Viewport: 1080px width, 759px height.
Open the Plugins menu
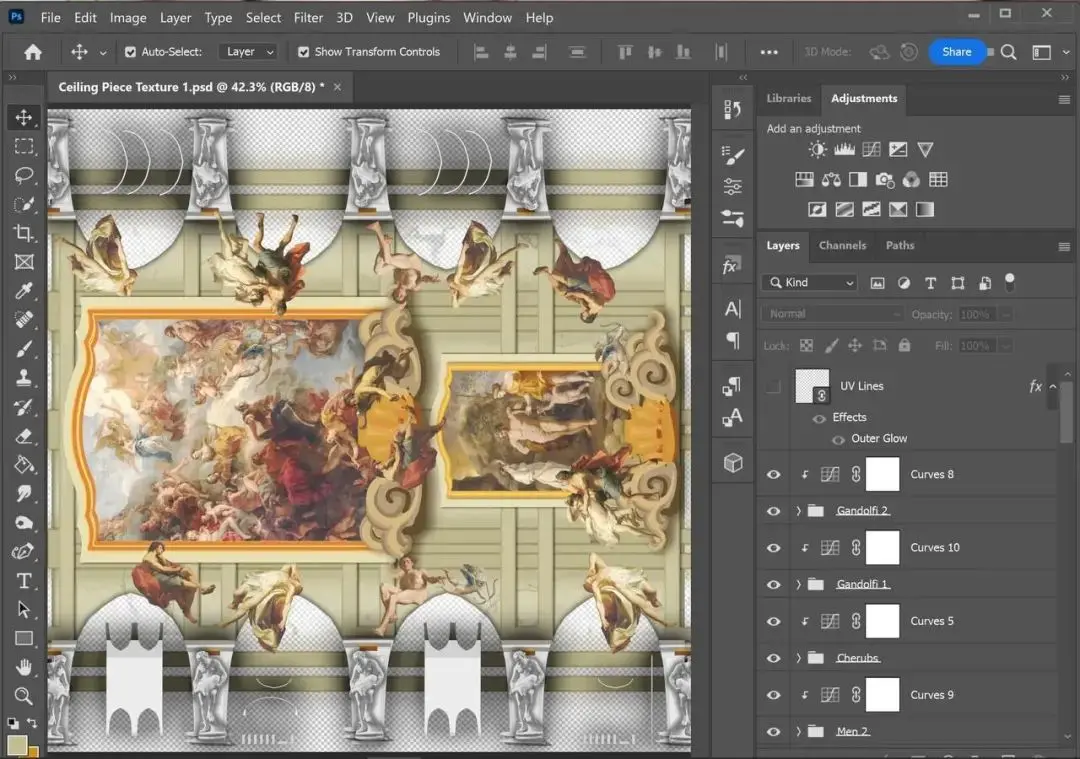click(x=428, y=18)
